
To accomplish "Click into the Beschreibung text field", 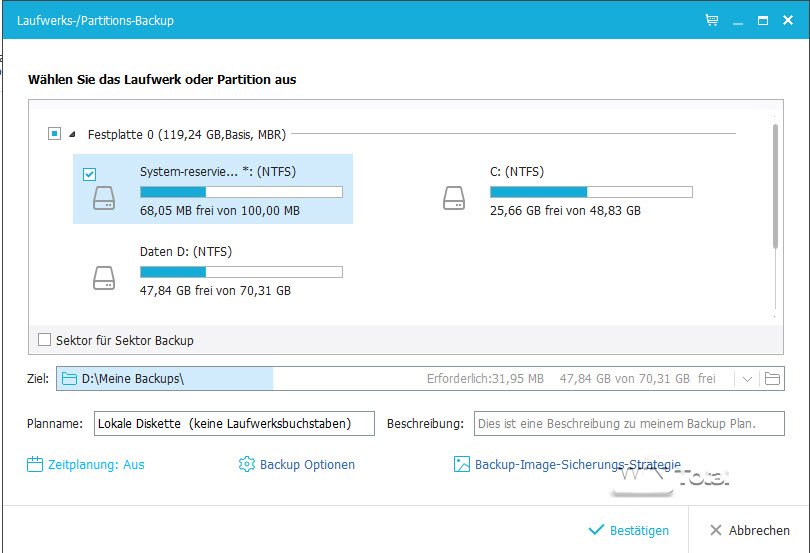I will 628,424.
